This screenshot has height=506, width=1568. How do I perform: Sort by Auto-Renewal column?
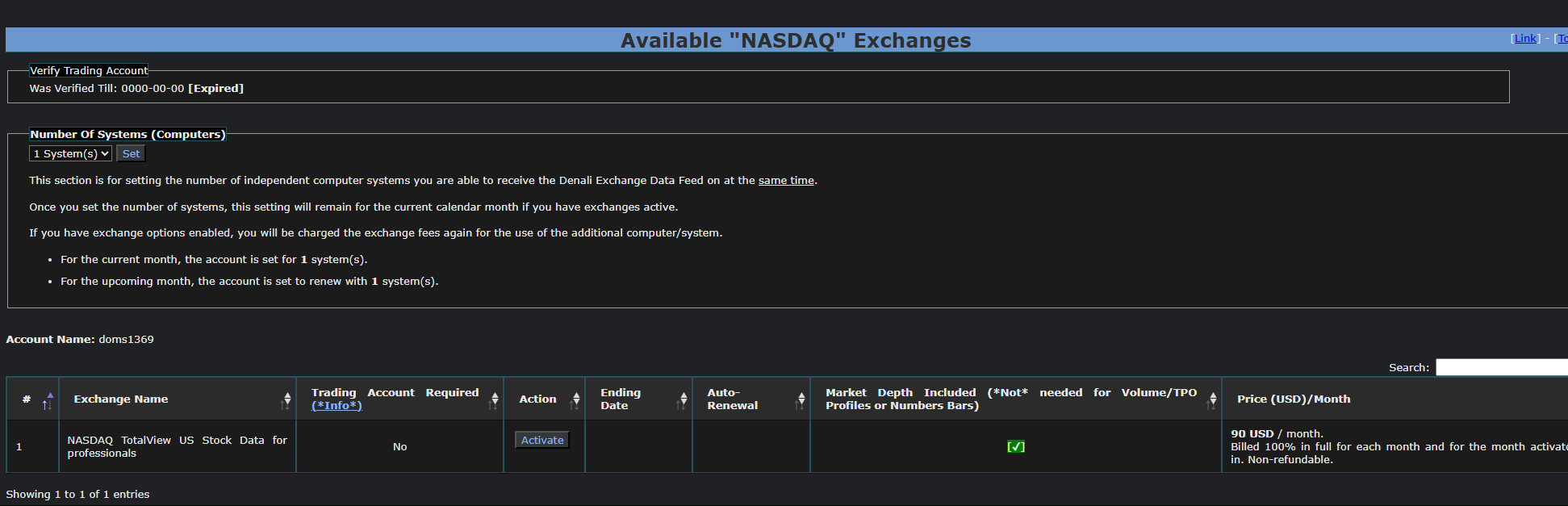click(x=751, y=399)
